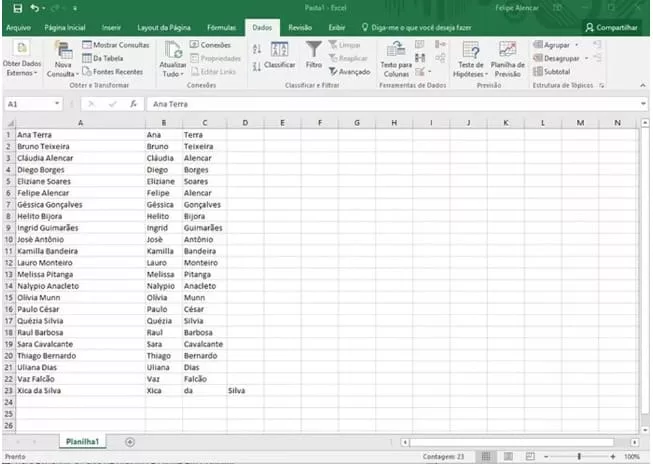
Task: Collapse the ribbon with the chevron
Action: coord(643,85)
